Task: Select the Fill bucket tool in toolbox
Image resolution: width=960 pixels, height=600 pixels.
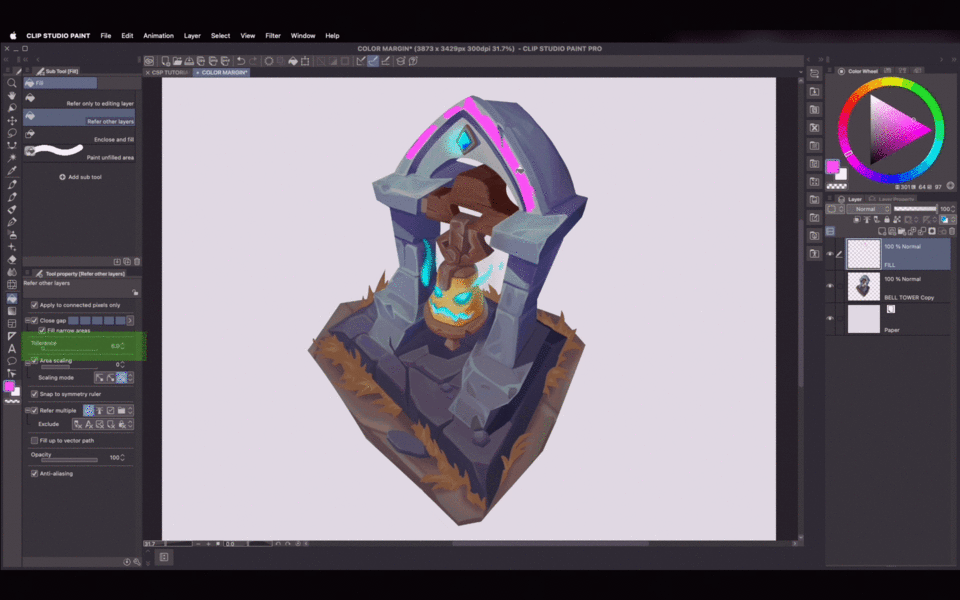Action: [12, 298]
